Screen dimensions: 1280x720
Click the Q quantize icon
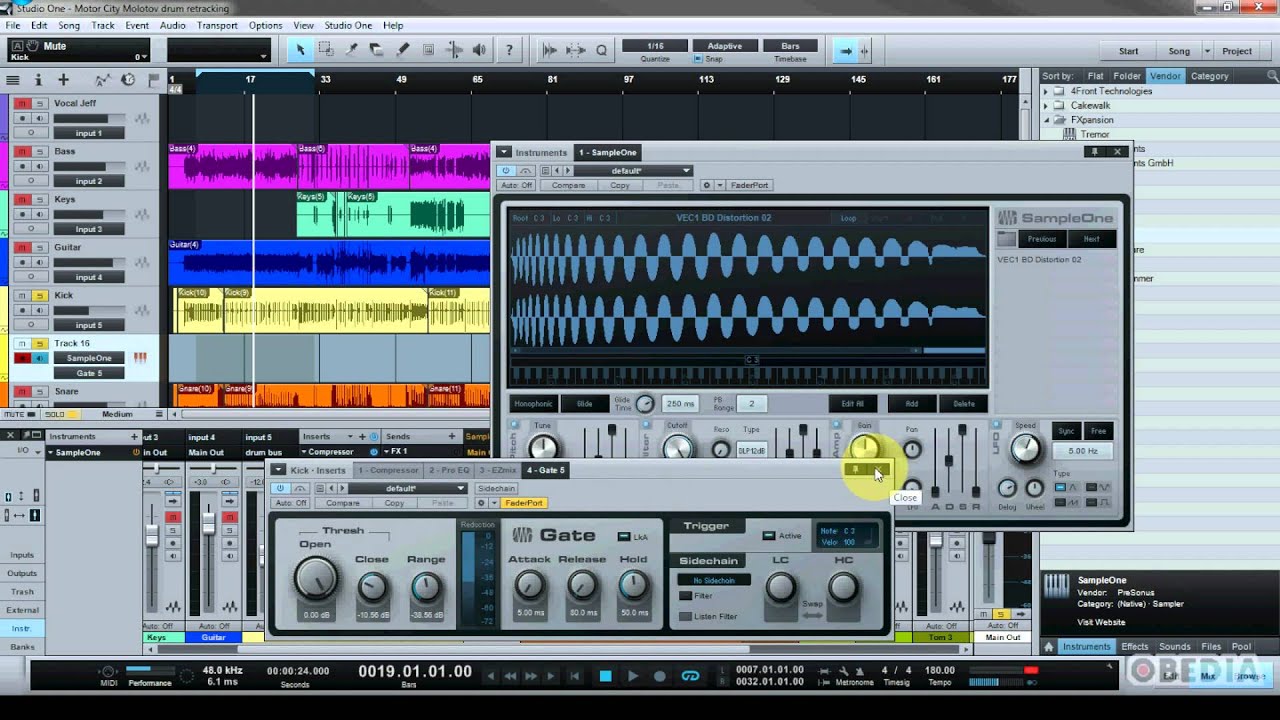coord(602,50)
